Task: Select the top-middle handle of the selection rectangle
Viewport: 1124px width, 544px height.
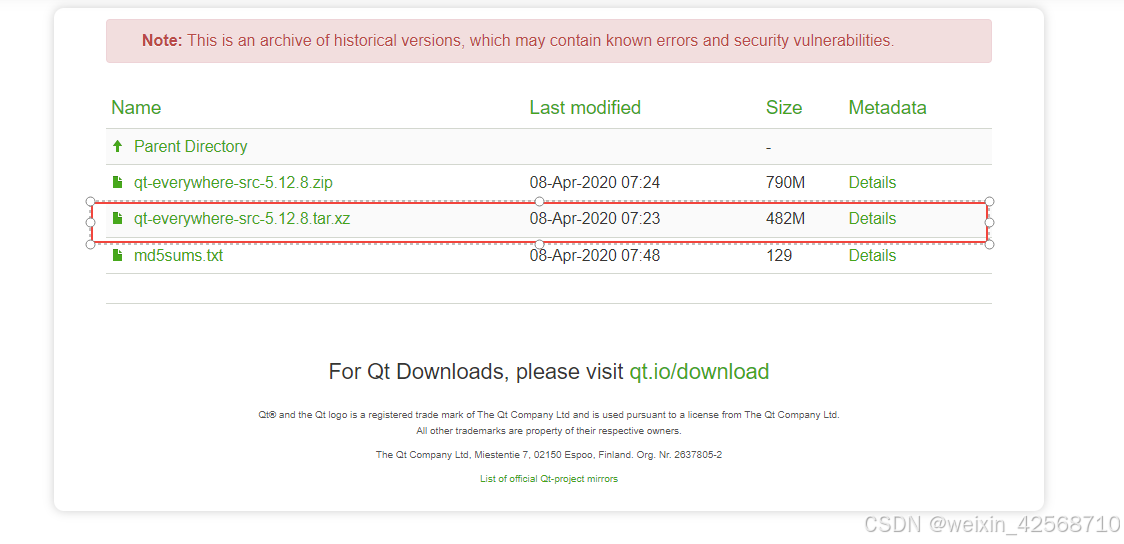Action: [540, 201]
